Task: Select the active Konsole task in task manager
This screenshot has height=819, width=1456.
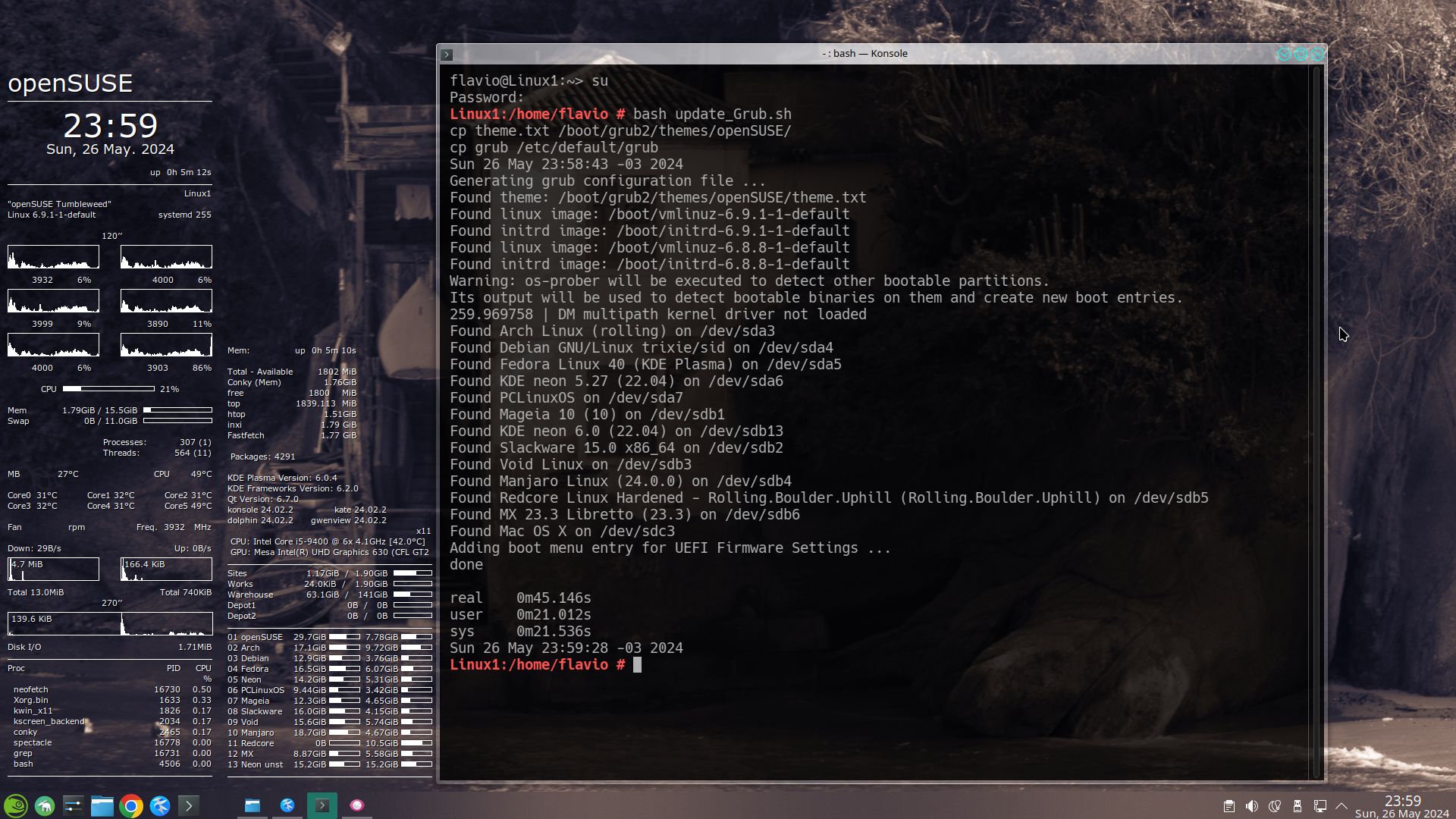Action: click(x=322, y=805)
